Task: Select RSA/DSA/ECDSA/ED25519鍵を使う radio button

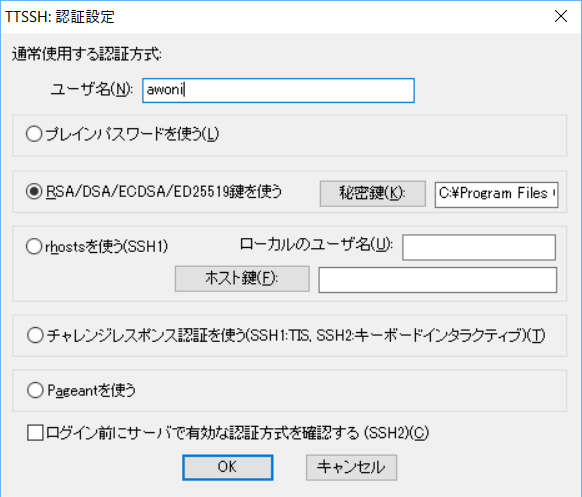Action: (34, 192)
